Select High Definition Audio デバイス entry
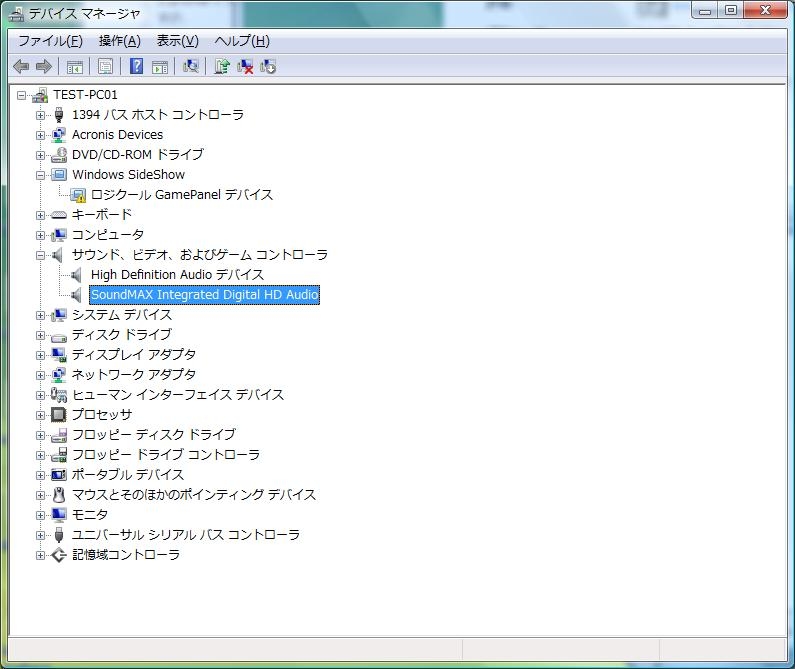The image size is (795, 669). coord(177,275)
